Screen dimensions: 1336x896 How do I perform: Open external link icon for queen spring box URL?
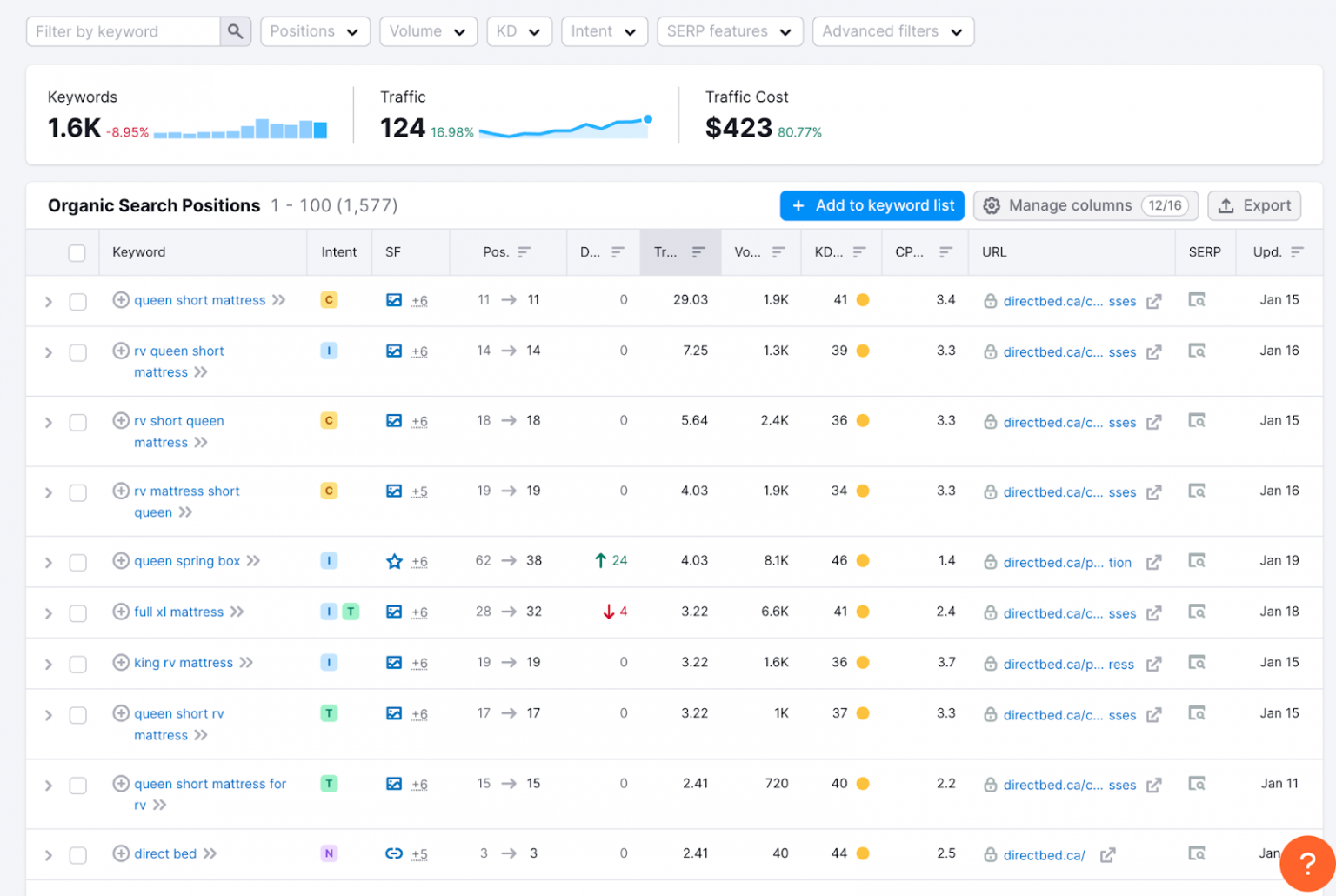(x=1153, y=562)
